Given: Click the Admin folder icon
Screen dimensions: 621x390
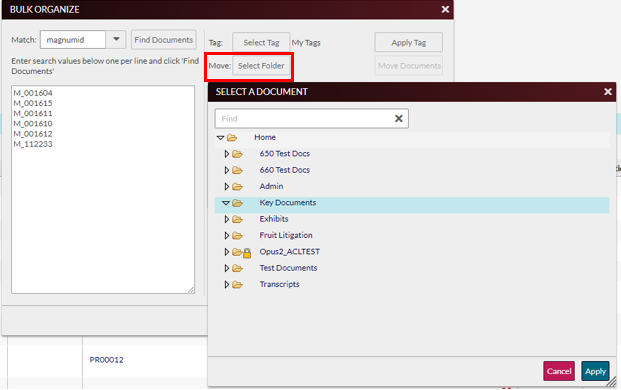Looking at the screenshot, I should [x=237, y=186].
